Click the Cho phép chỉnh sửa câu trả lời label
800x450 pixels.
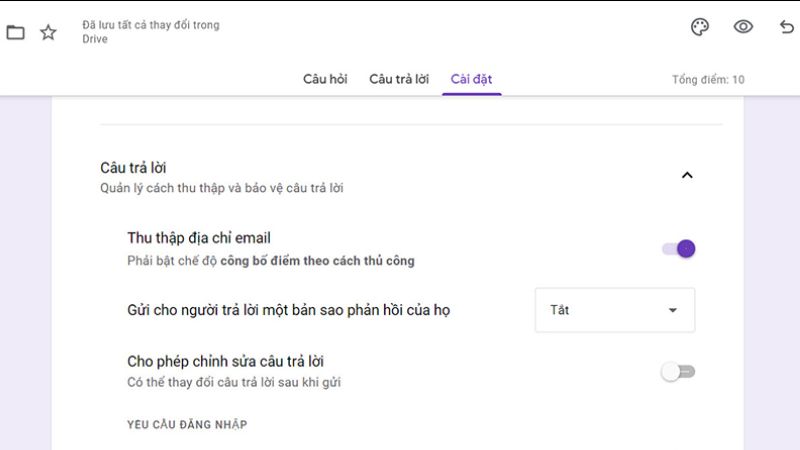pos(225,361)
